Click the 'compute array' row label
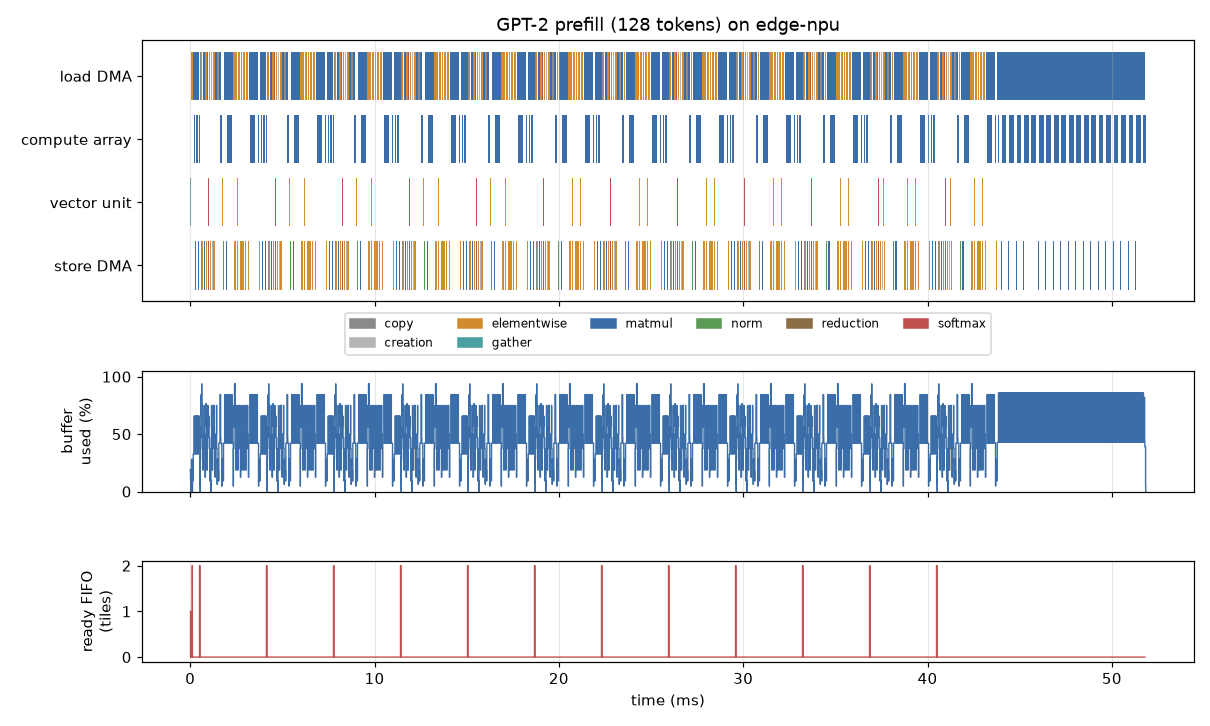Image resolution: width=1210 pixels, height=726 pixels. tap(76, 140)
